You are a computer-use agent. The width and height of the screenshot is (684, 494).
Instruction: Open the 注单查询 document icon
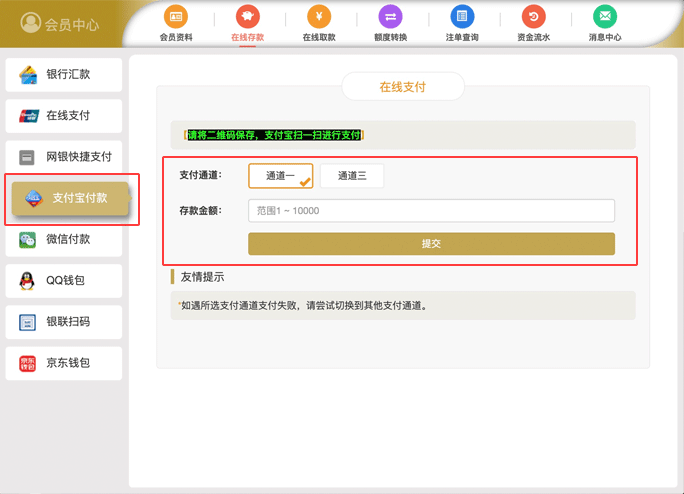461,16
